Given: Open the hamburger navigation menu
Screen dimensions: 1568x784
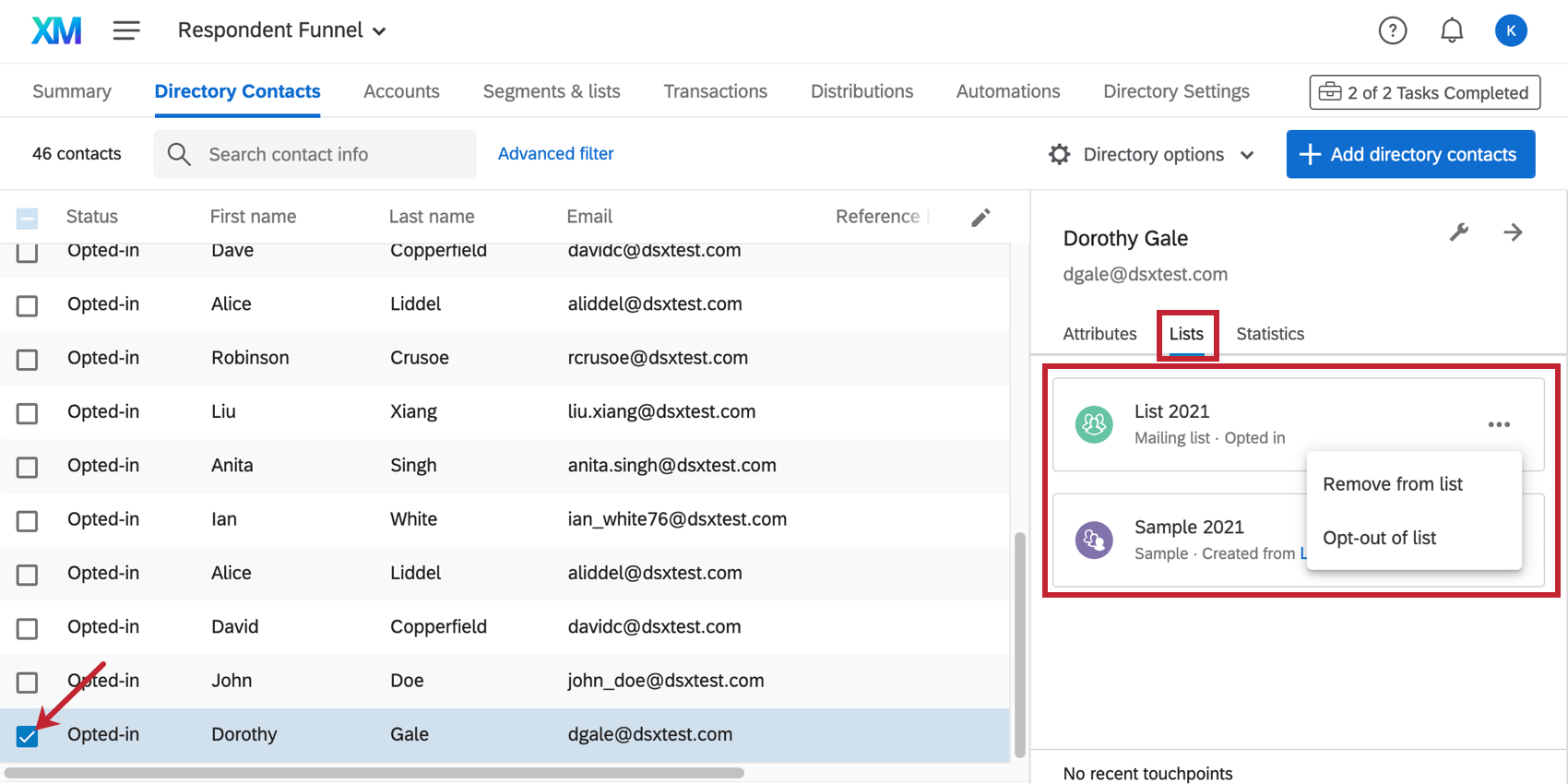Looking at the screenshot, I should click(126, 30).
